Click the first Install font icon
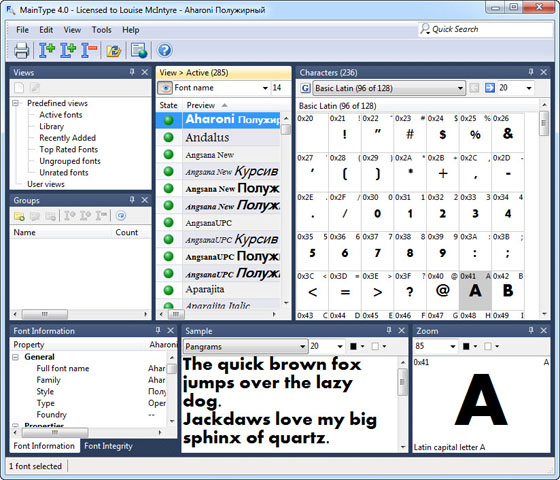The image size is (560, 480). [x=47, y=50]
